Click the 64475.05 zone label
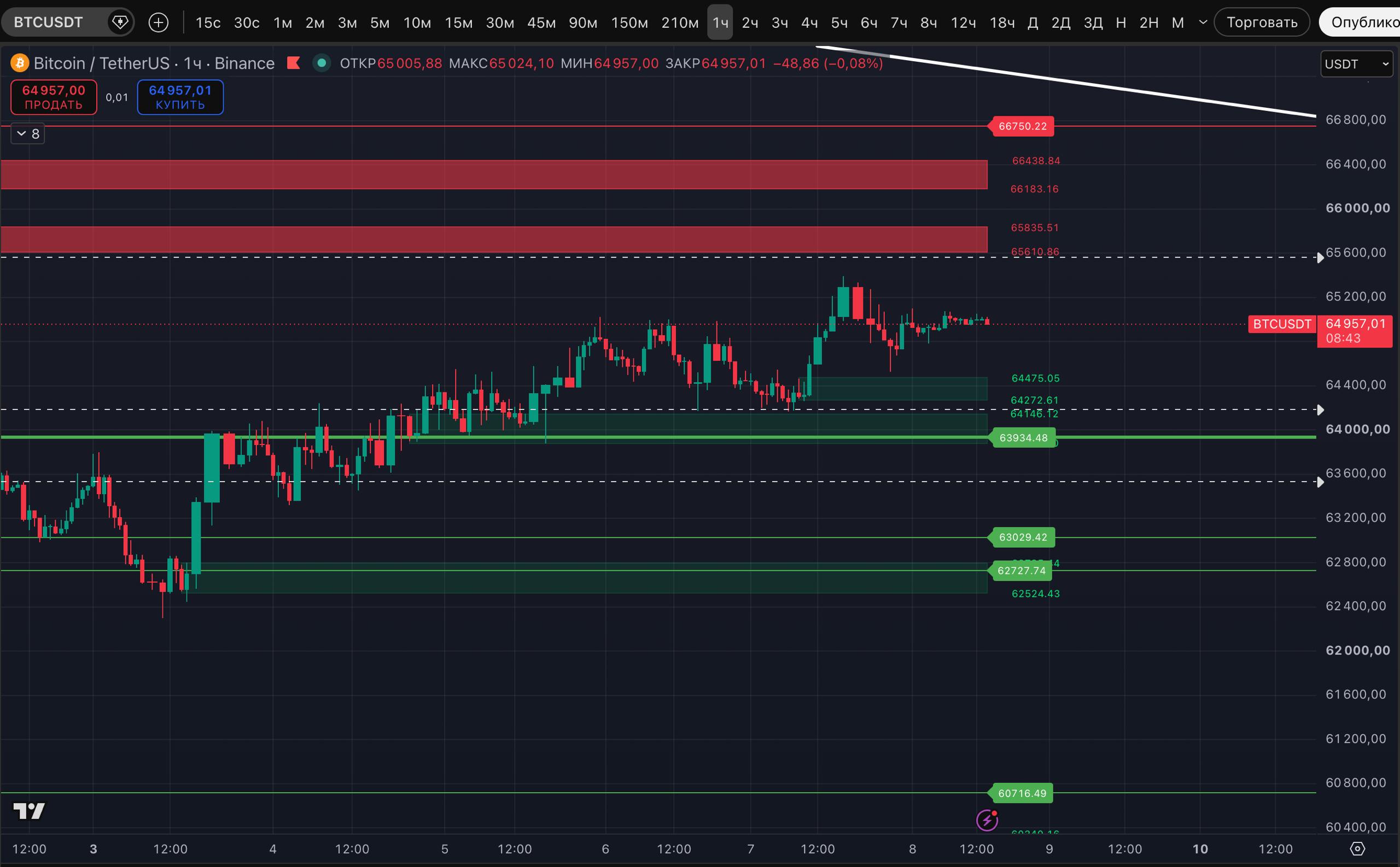The width and height of the screenshot is (1400, 867). click(x=1036, y=378)
